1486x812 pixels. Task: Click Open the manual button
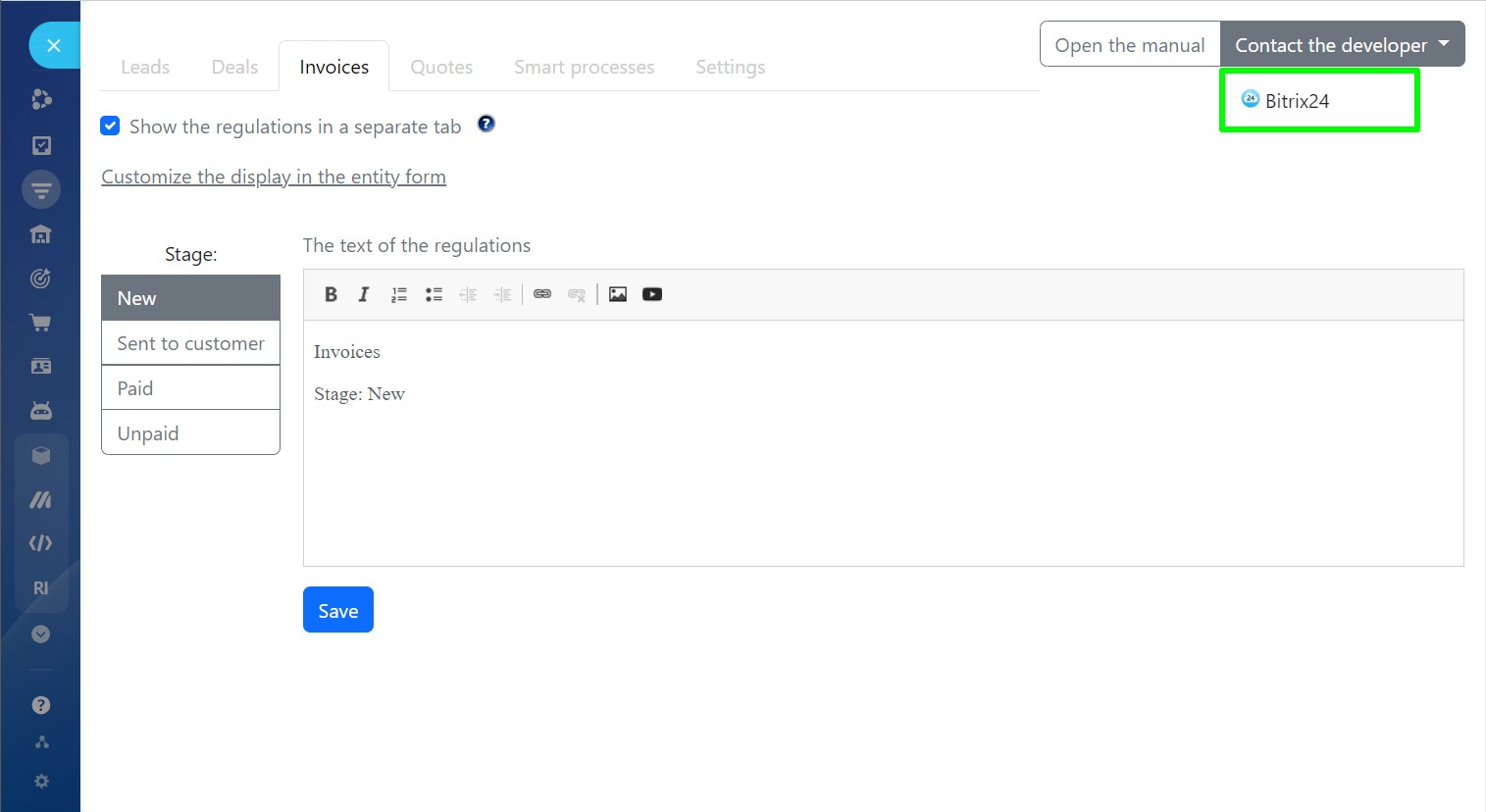coord(1129,45)
